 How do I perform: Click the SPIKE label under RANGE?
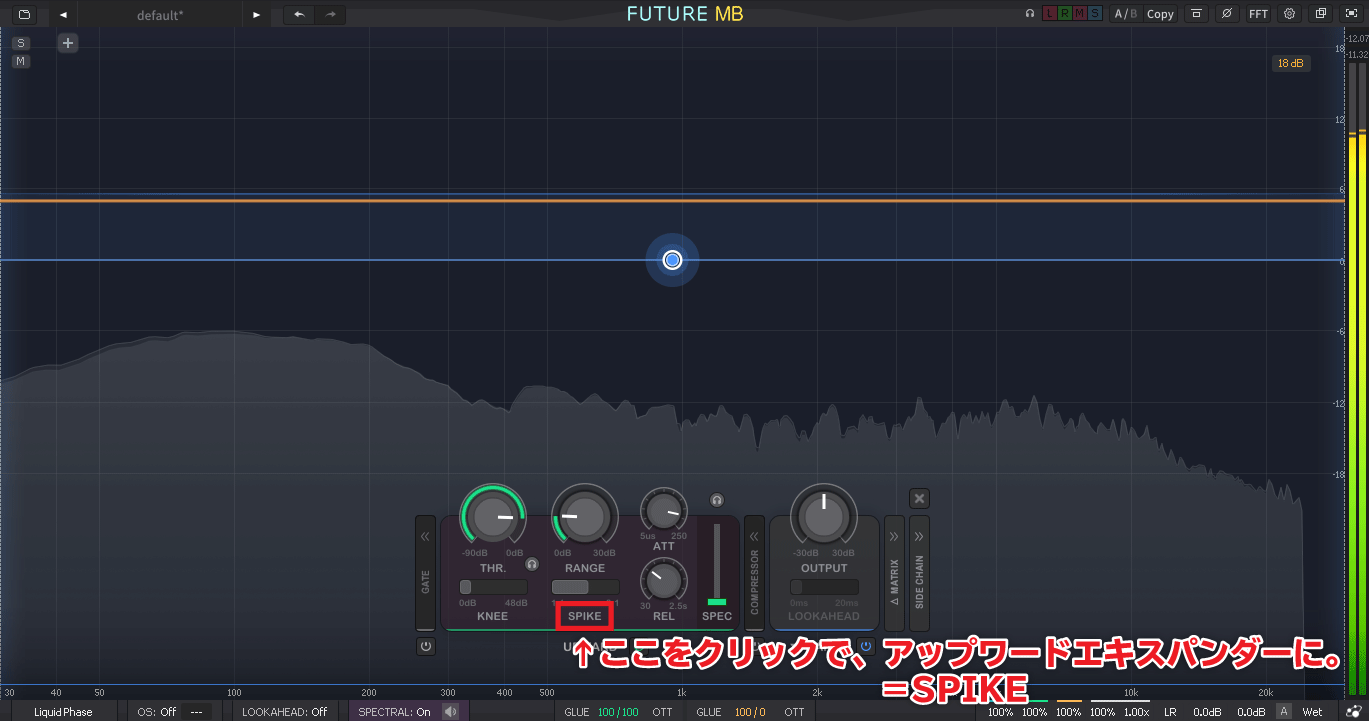coord(585,616)
